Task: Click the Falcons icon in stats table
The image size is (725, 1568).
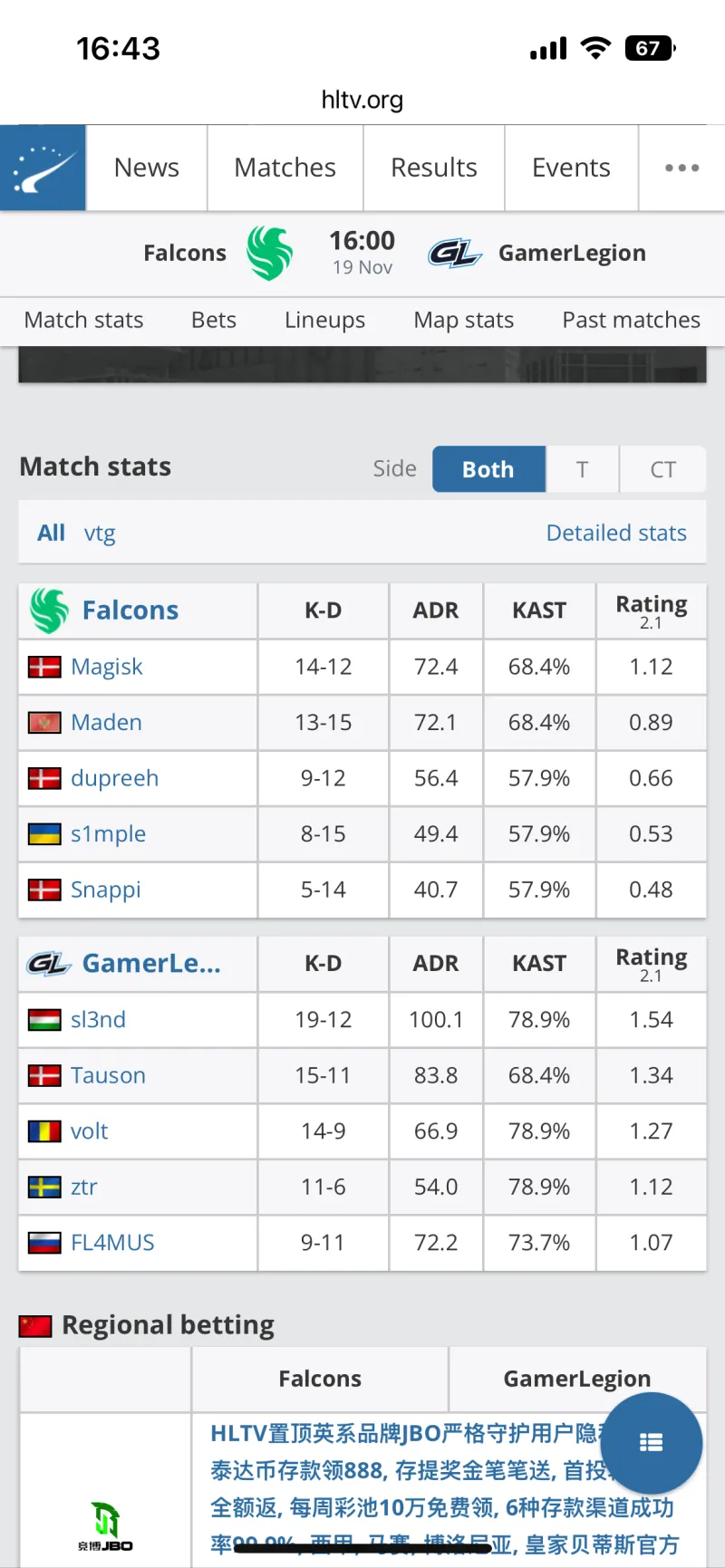Action: (x=49, y=611)
